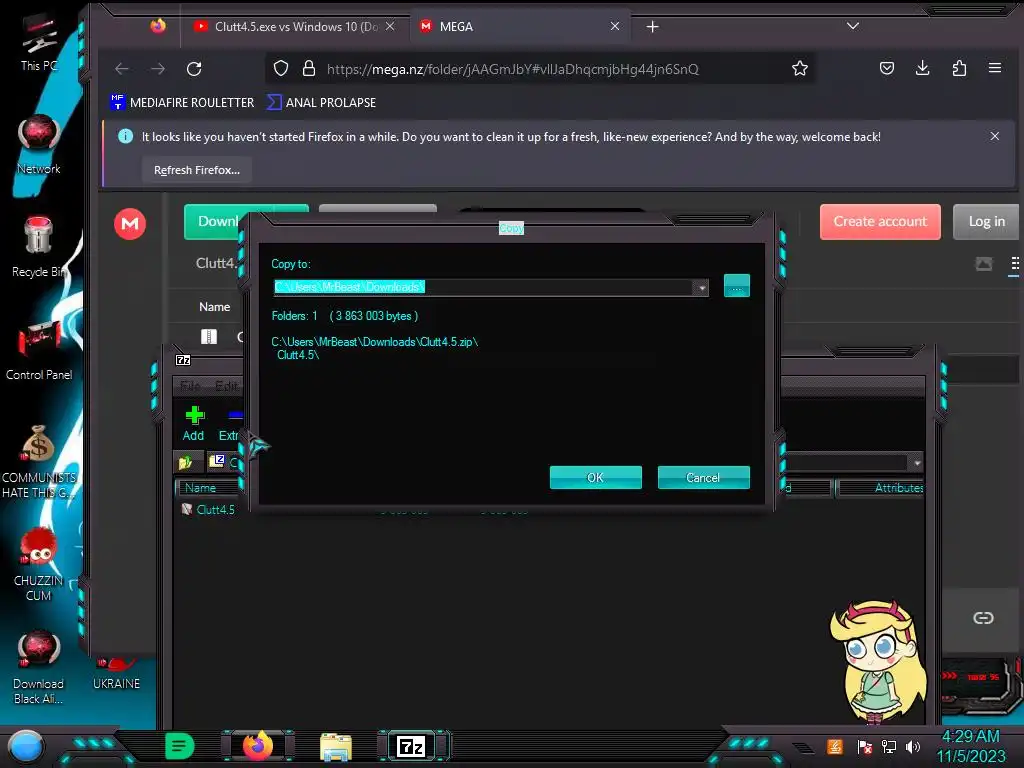
Task: Expand the Copy to path dropdown
Action: tap(701, 287)
